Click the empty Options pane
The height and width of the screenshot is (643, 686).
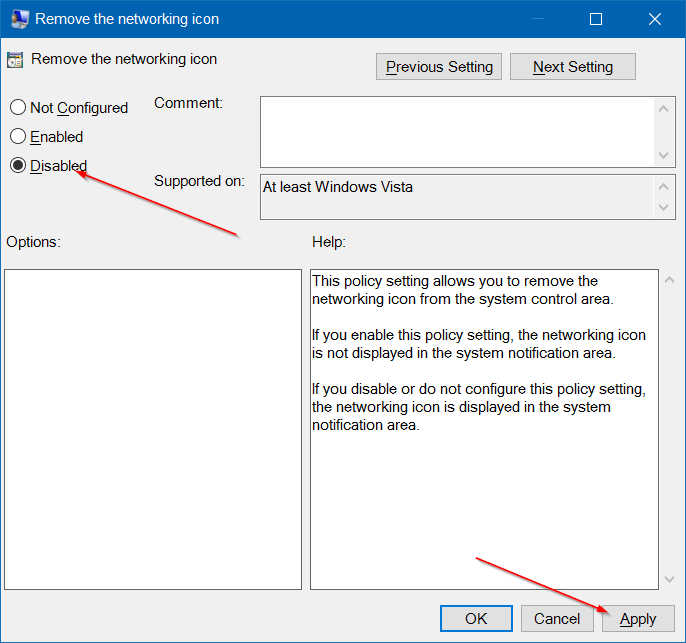(x=152, y=429)
